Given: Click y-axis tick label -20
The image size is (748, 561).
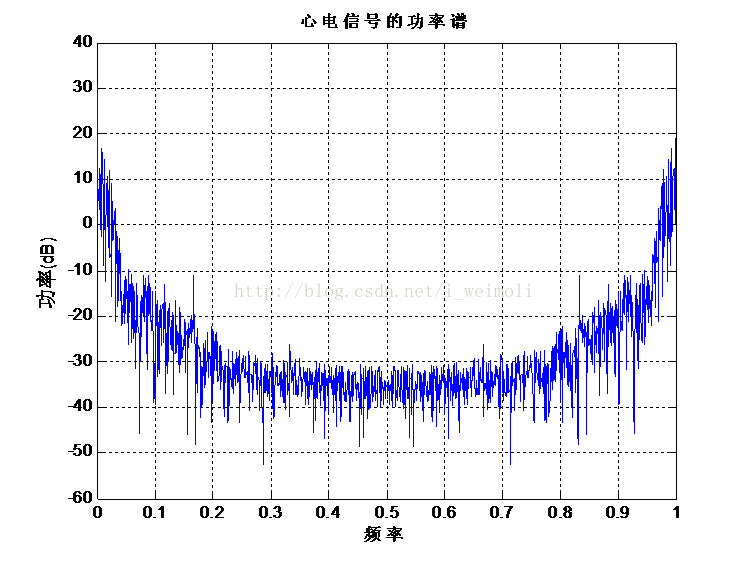Looking at the screenshot, I should click(x=80, y=315).
